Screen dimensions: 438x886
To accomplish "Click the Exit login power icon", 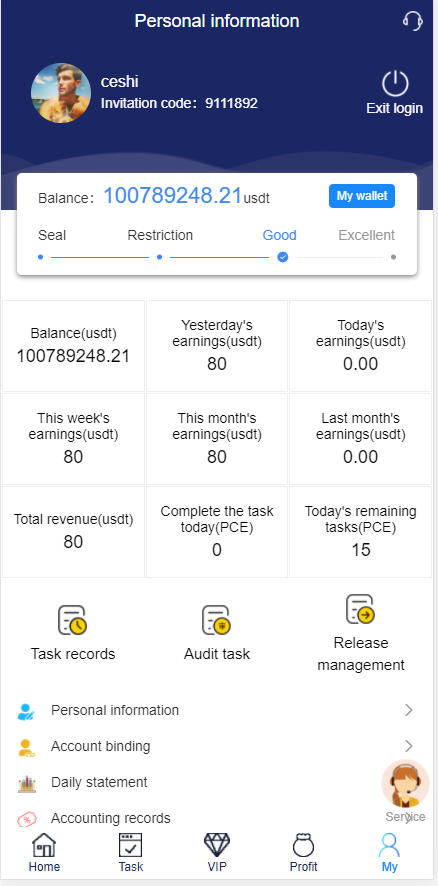I will click(x=395, y=84).
